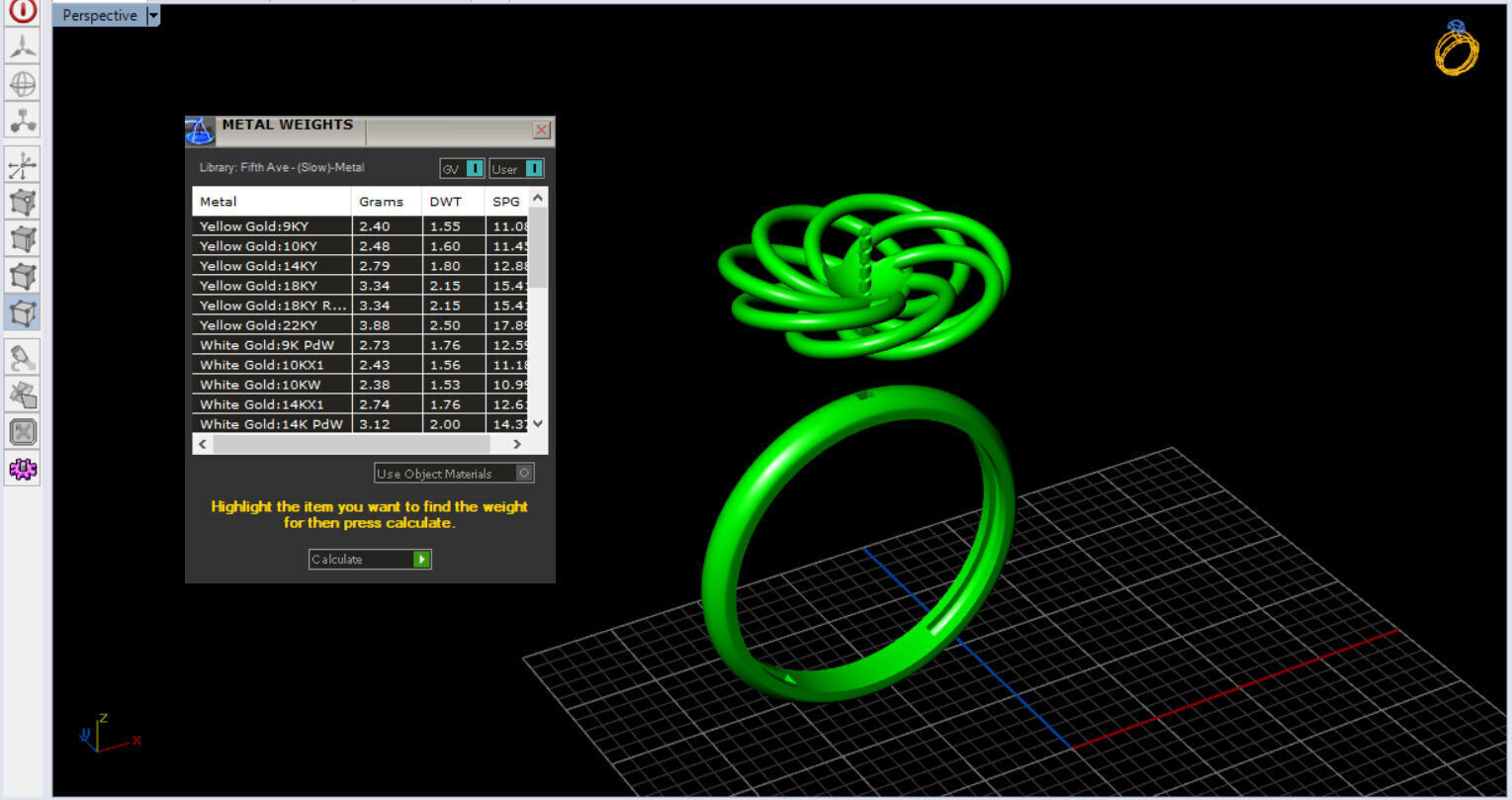1512x800 pixels.
Task: Click the Calculate button
Action: [x=370, y=560]
